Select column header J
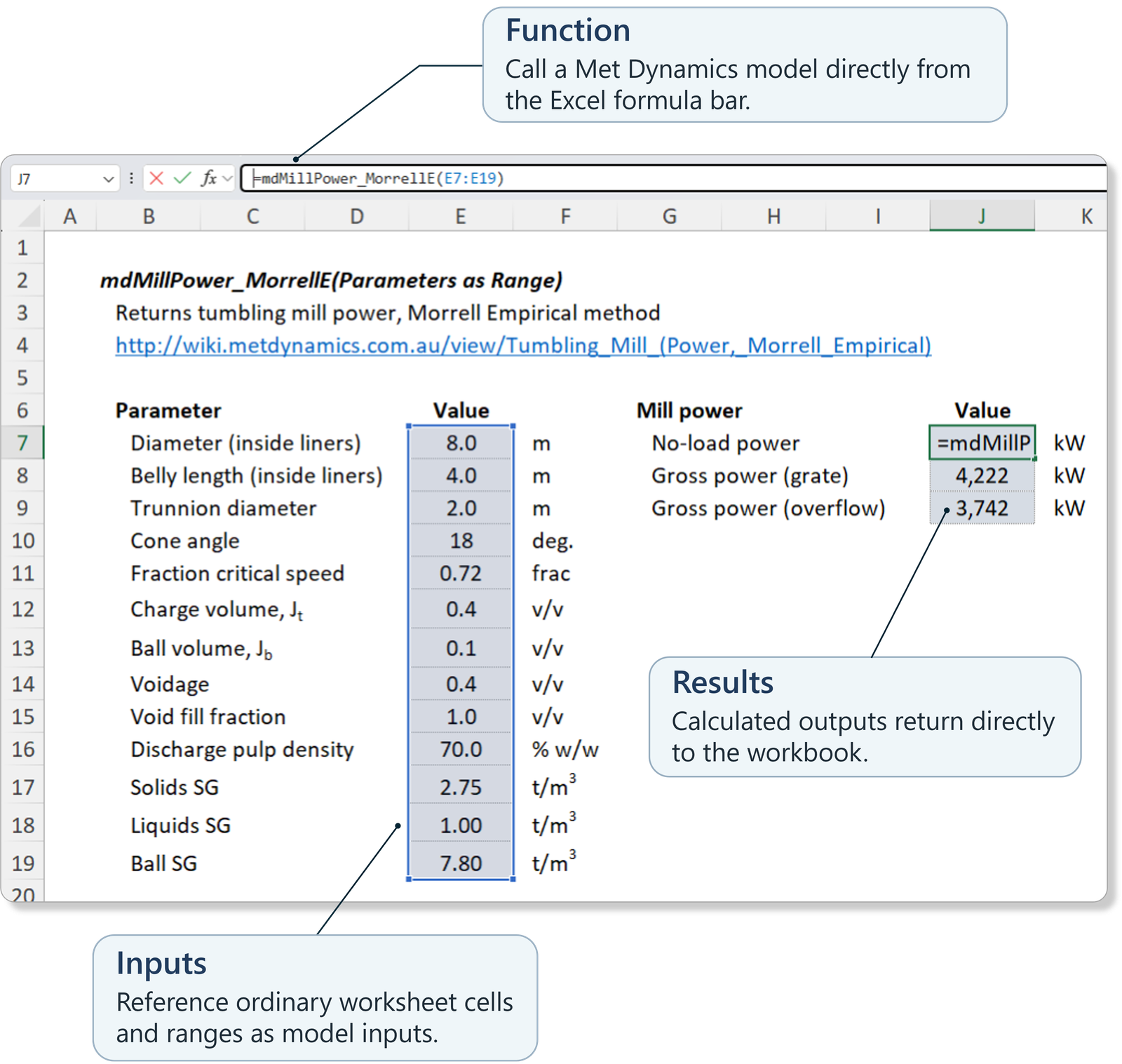The height and width of the screenshot is (1064, 1122). pos(982,216)
